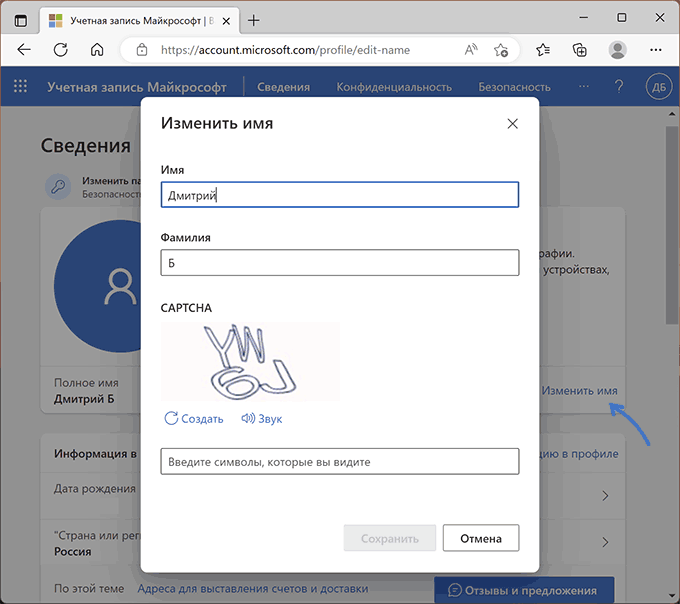Open the browser profile avatar
Image resolution: width=680 pixels, height=604 pixels.
coord(618,50)
